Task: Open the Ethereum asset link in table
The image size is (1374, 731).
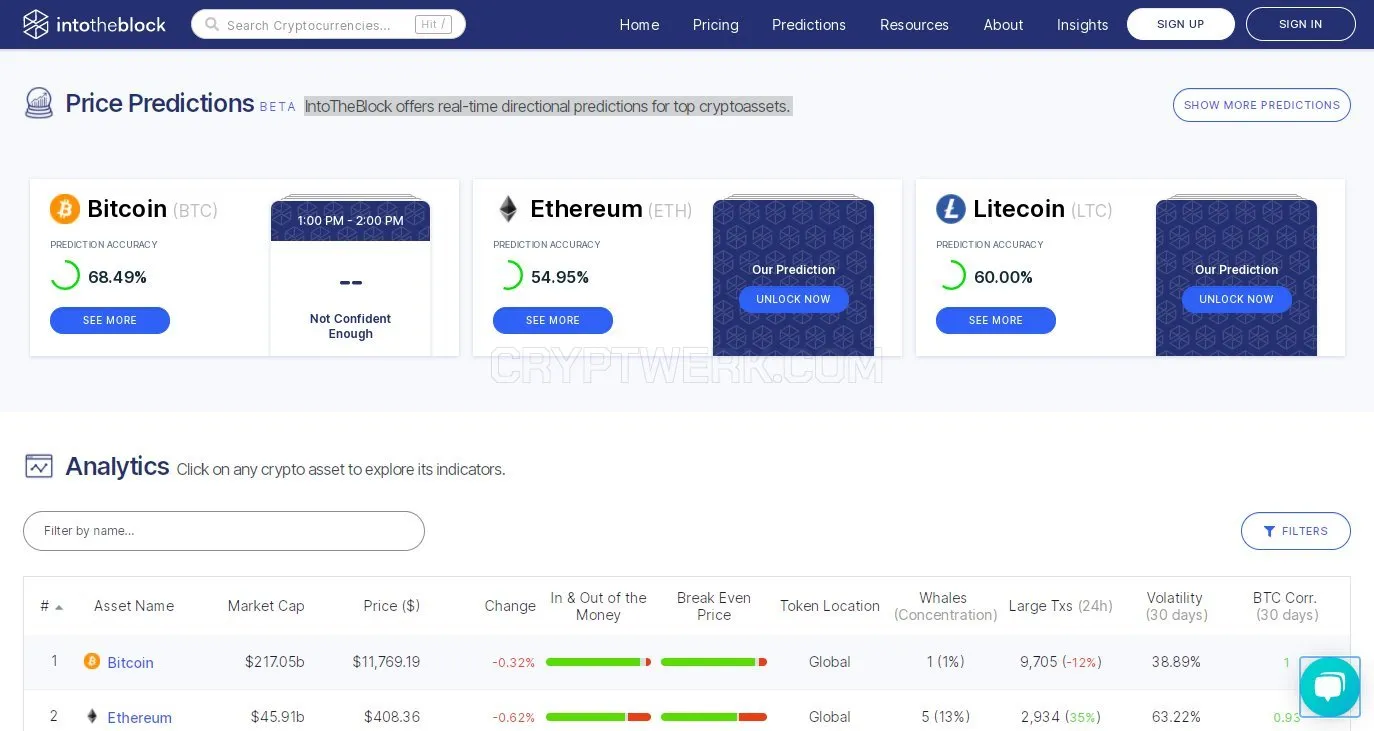Action: coord(140,717)
